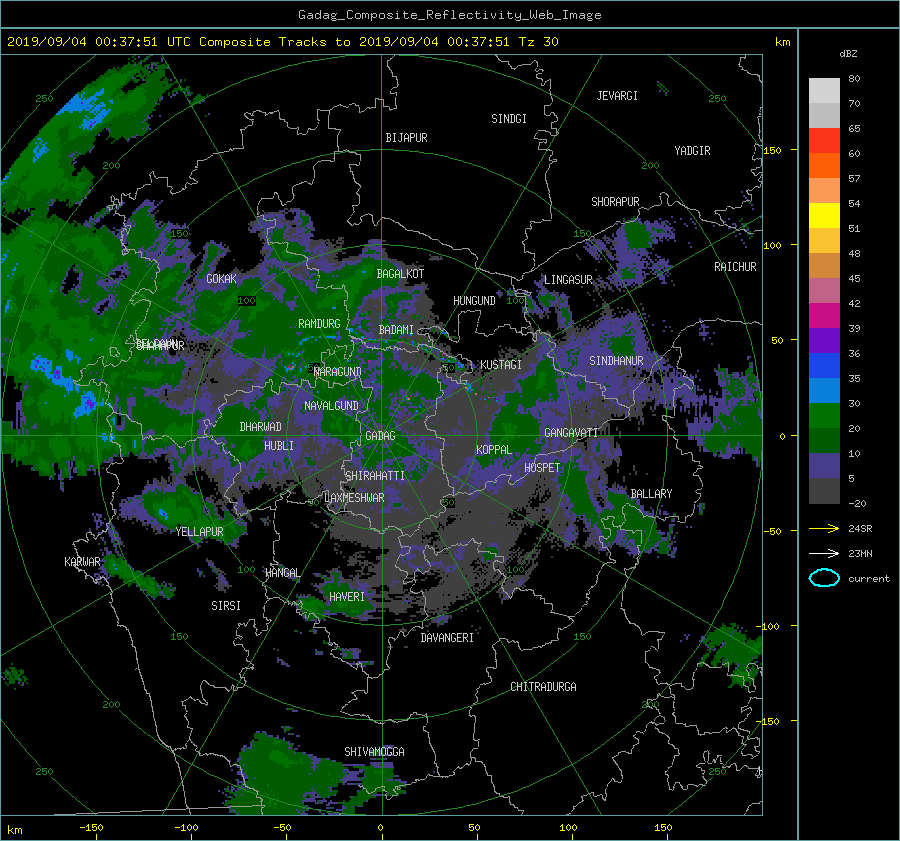Click the UTC Composite Tracks timestamp header

(282, 42)
